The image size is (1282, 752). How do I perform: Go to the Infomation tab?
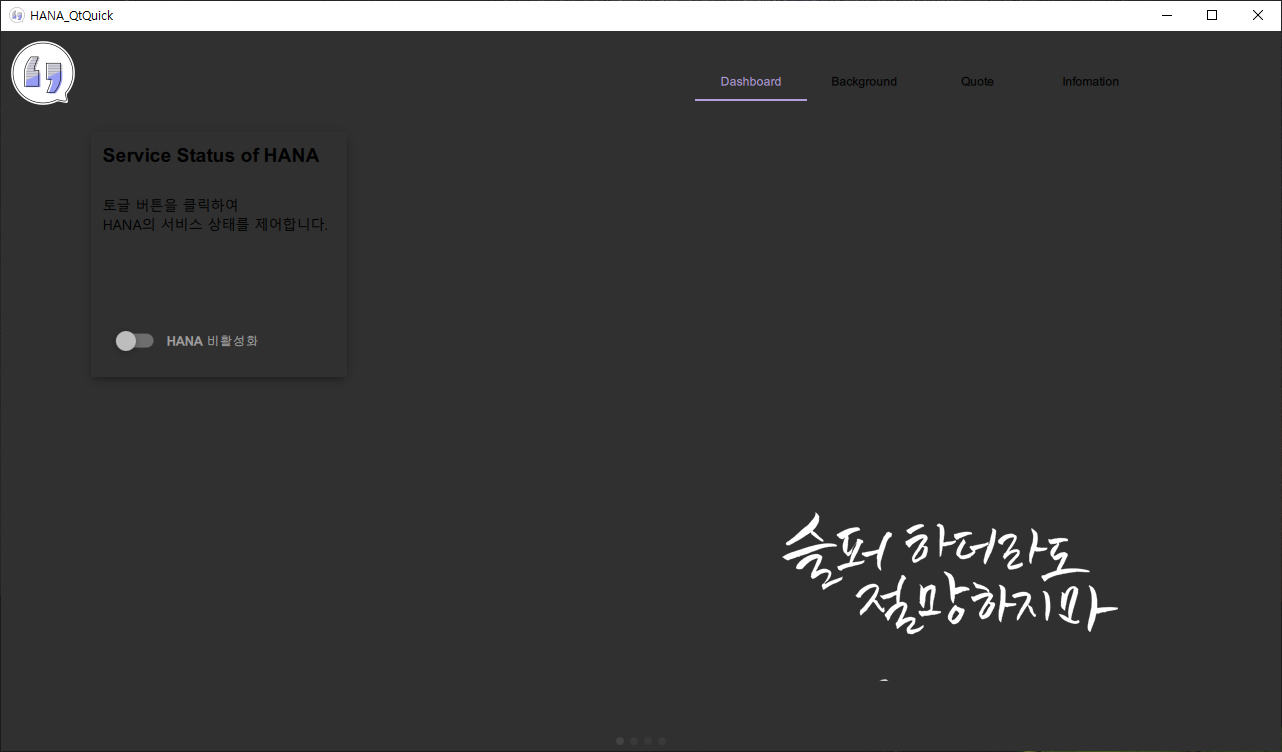1090,82
